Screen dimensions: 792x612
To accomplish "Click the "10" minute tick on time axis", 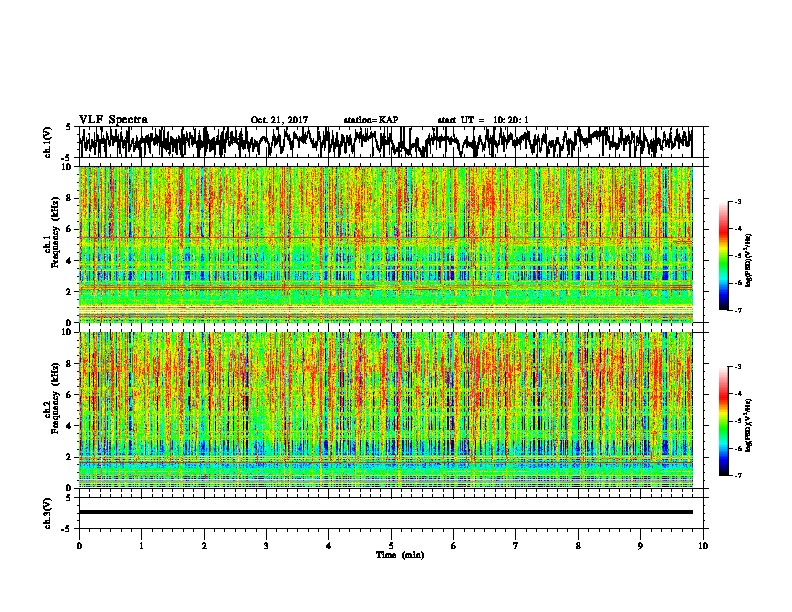I will pyautogui.click(x=703, y=546).
